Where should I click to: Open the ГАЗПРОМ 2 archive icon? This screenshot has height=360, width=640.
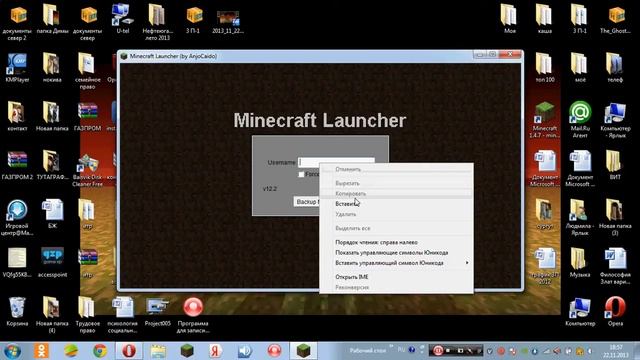click(17, 165)
